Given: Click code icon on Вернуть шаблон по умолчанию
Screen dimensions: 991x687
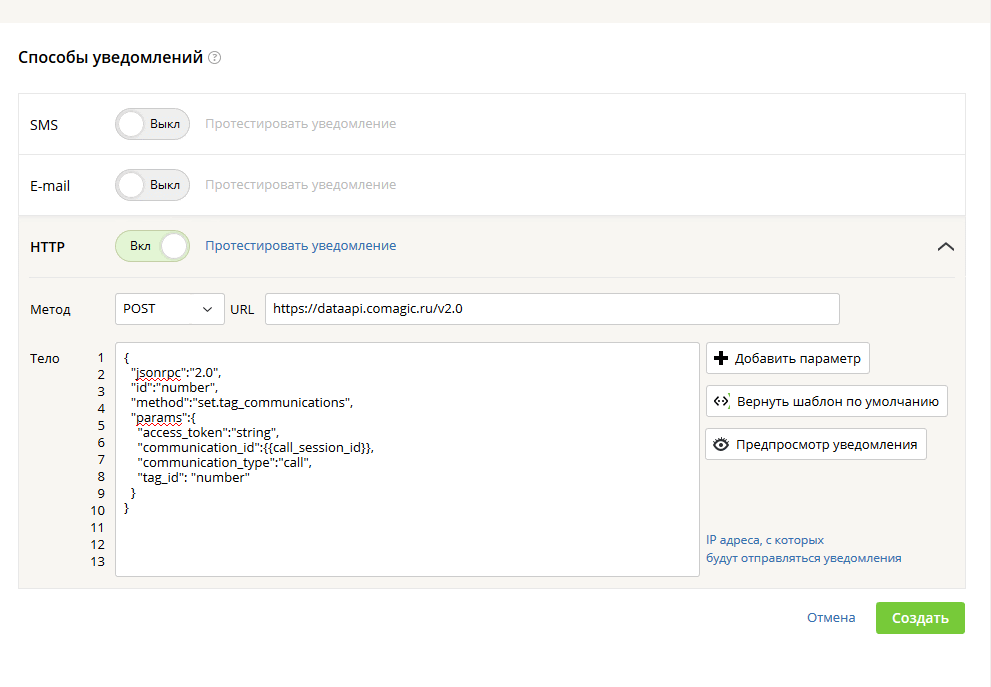Looking at the screenshot, I should coord(722,401).
